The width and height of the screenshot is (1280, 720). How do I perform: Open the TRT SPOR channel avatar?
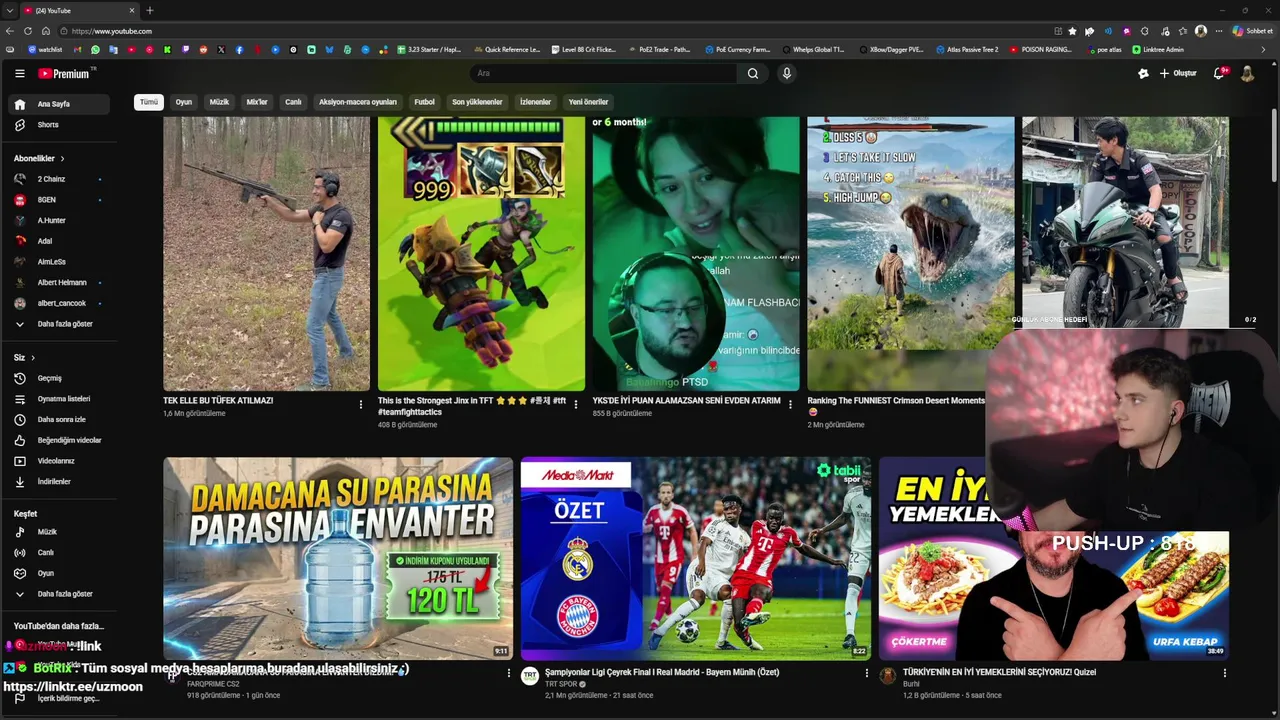click(x=530, y=676)
